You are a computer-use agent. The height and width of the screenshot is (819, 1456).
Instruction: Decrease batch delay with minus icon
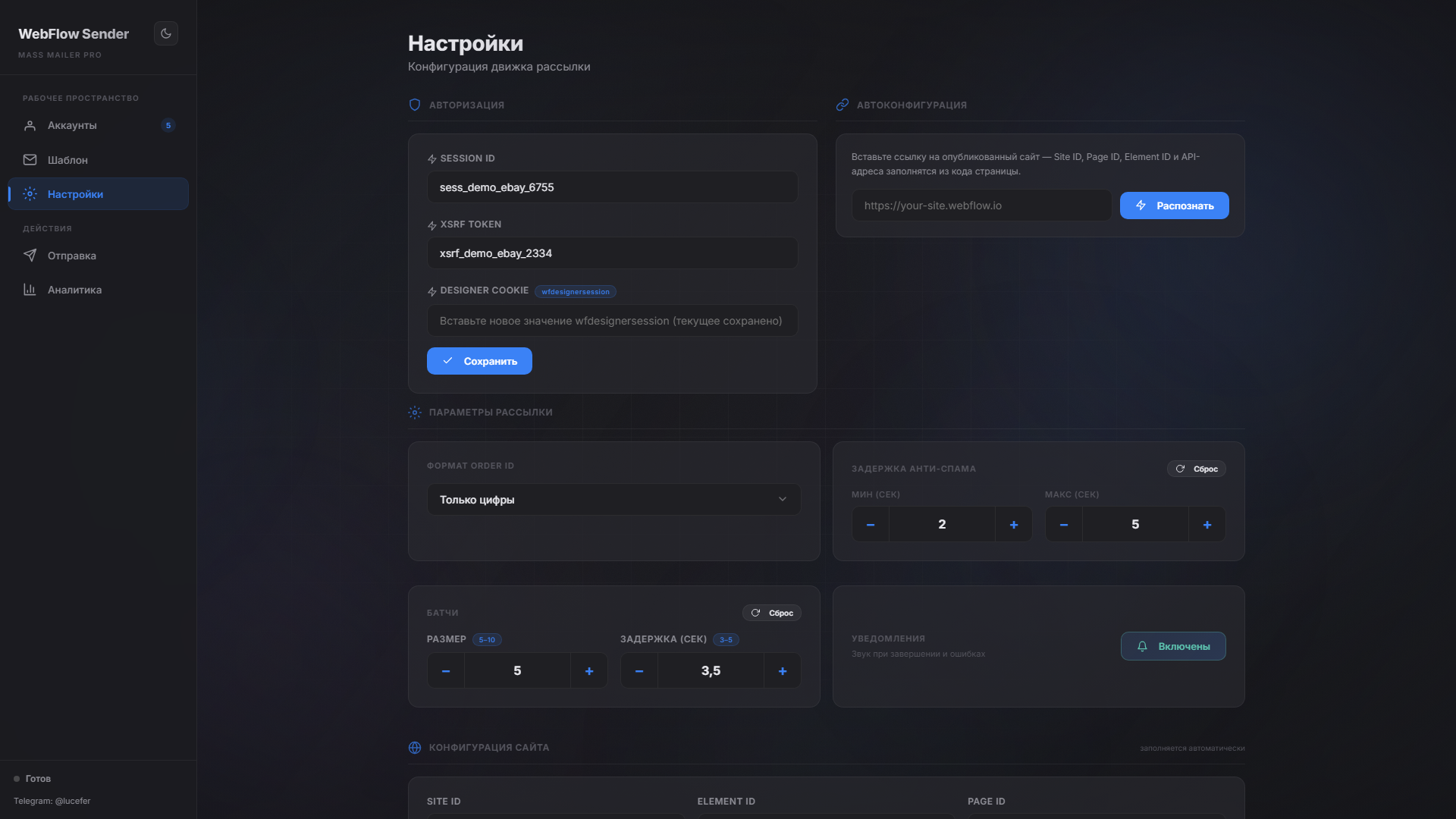639,671
